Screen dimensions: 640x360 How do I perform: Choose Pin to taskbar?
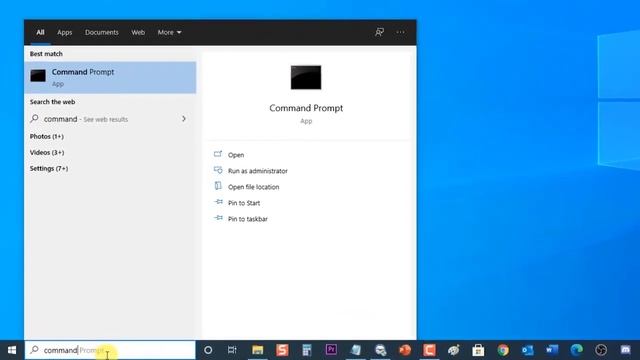(x=248, y=219)
